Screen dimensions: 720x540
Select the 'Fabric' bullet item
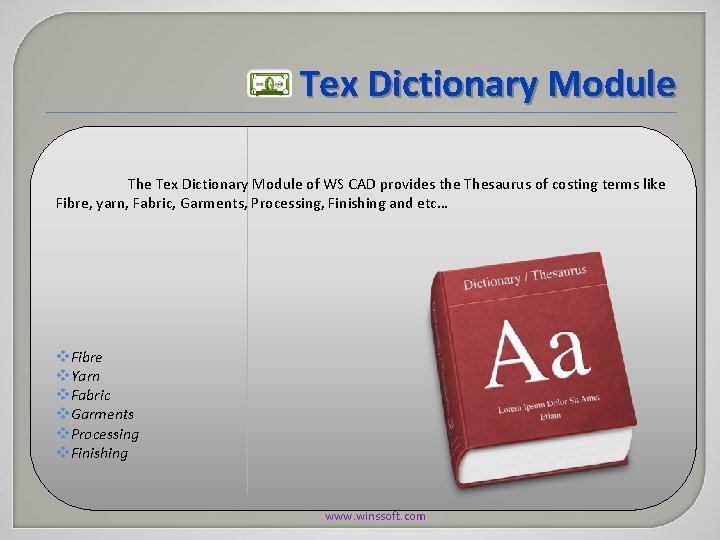point(84,395)
